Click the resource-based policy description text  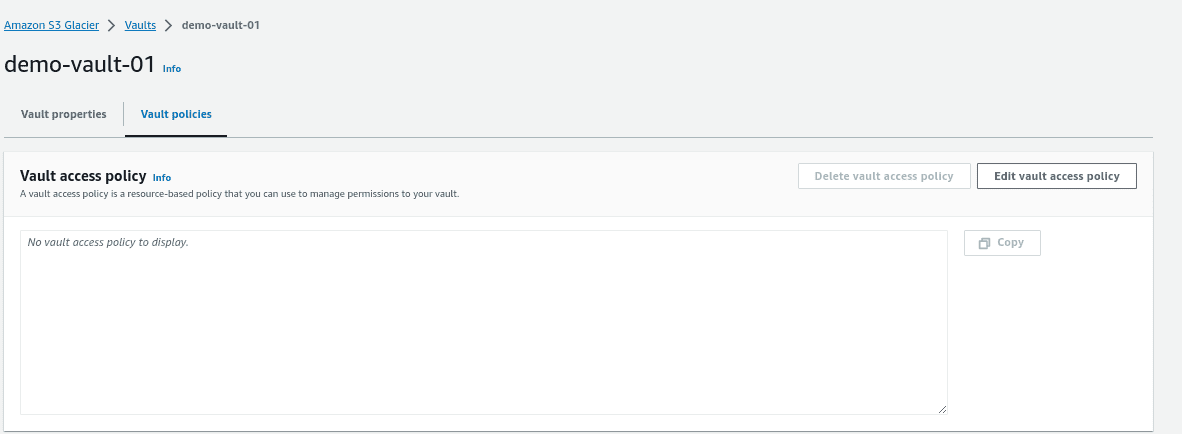240,194
